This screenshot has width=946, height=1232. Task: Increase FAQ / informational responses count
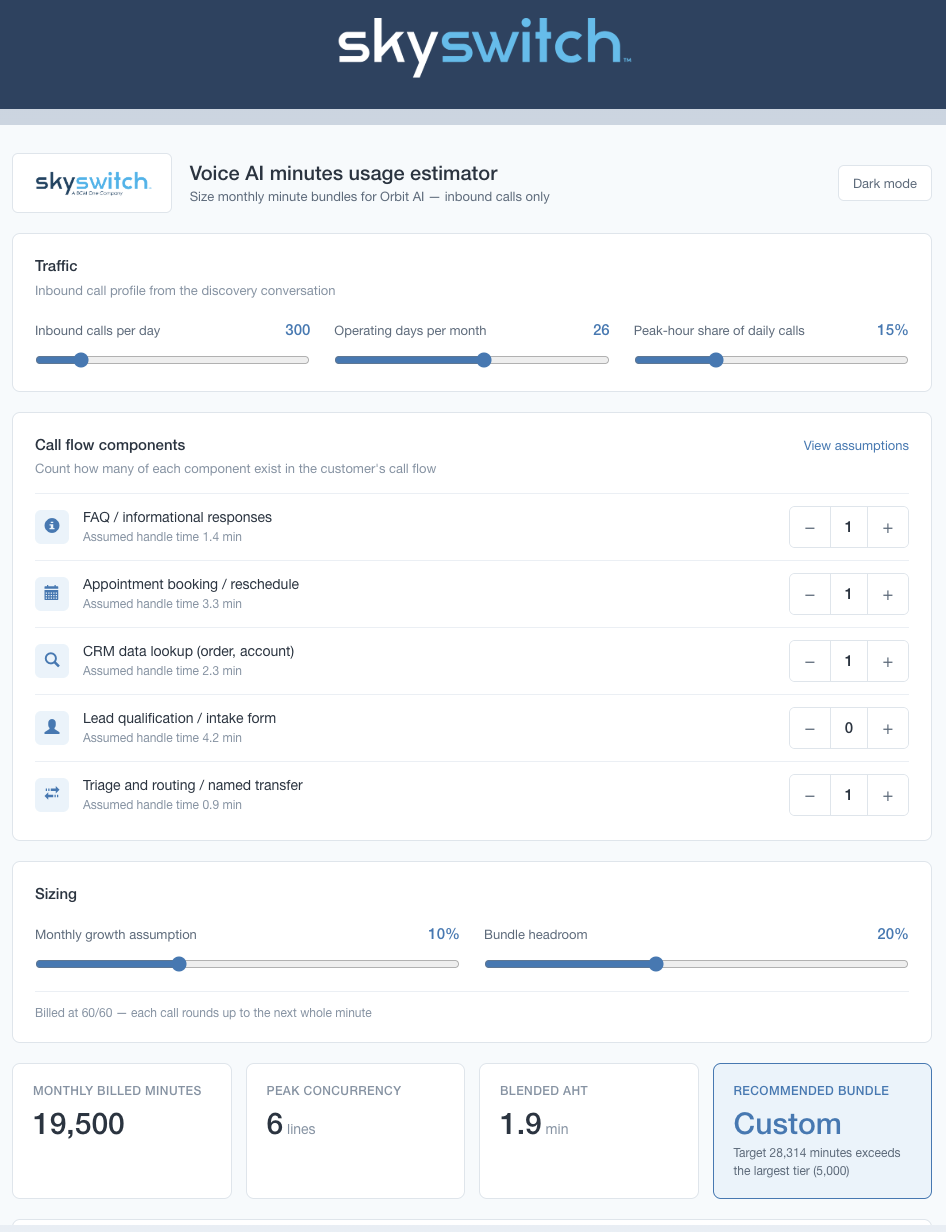pos(888,527)
